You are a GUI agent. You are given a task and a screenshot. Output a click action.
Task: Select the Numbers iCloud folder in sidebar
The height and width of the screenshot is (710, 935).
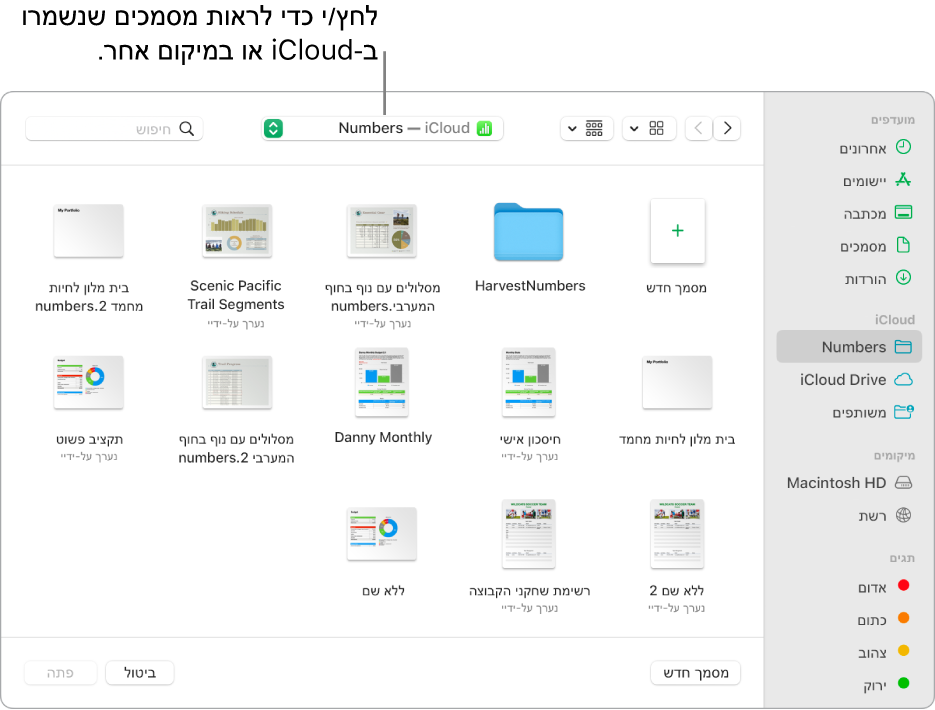849,347
